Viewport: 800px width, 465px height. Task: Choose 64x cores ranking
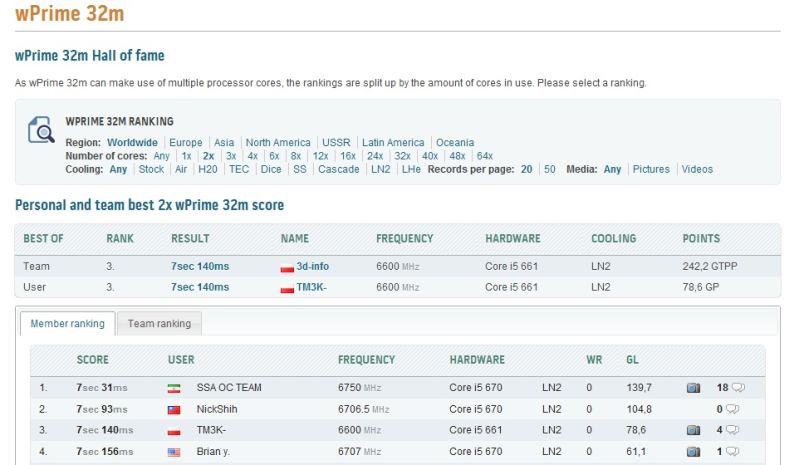[485, 156]
